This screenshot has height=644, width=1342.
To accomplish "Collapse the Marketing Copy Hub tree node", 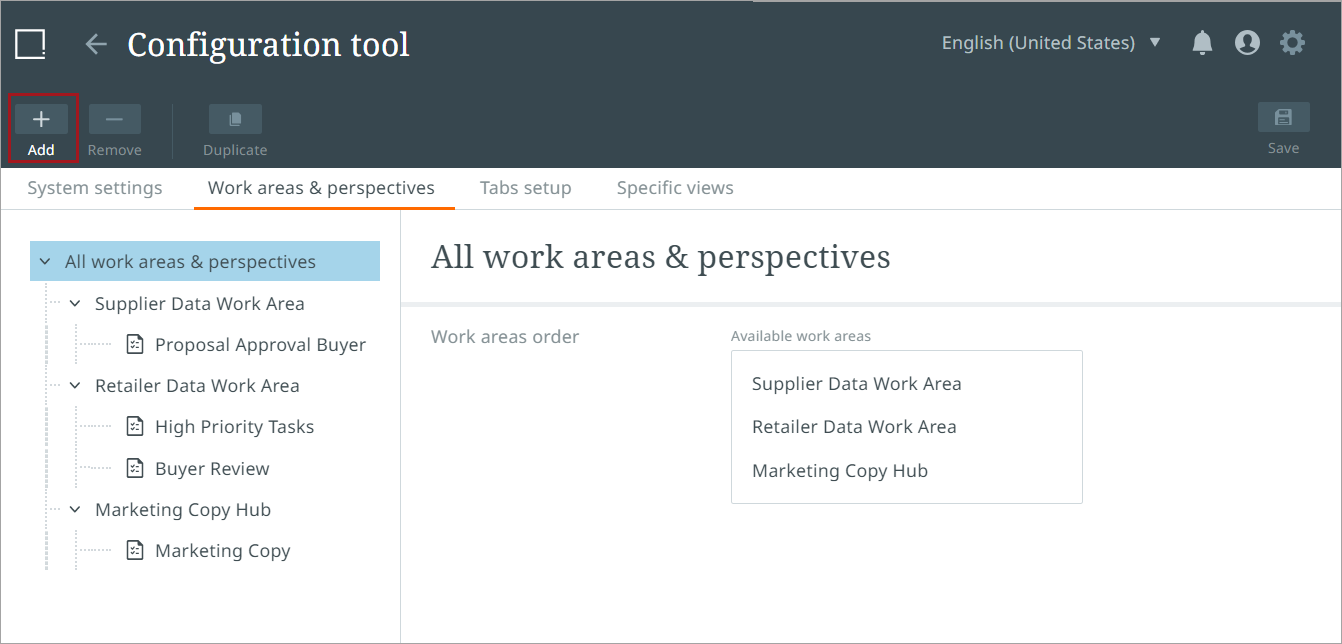I will pos(75,510).
